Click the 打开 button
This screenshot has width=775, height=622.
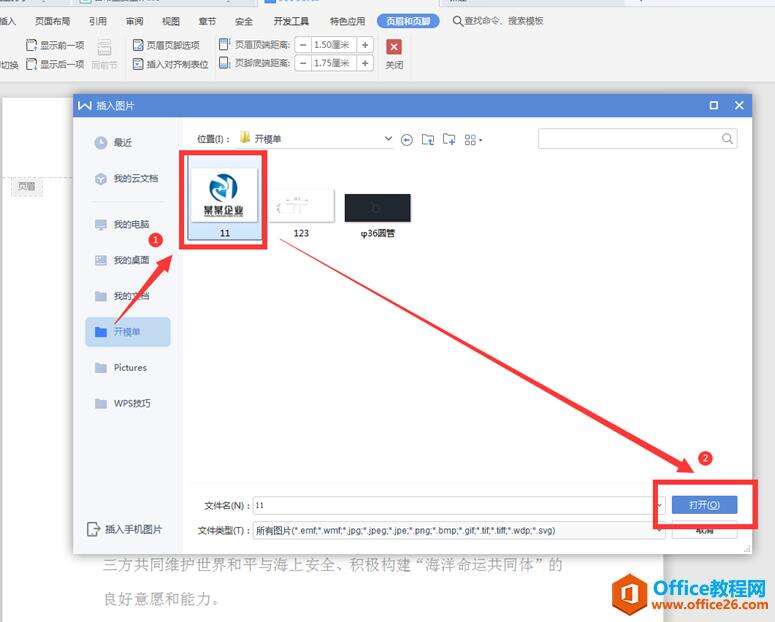pos(704,505)
